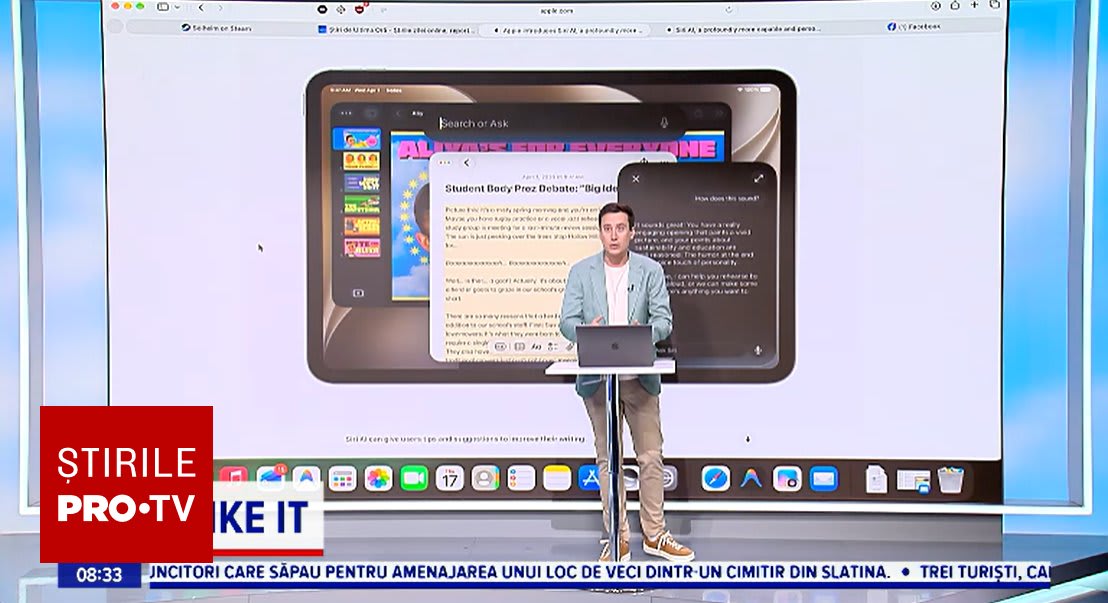Open the second Siri AI, profoundly more capable tab
The width and height of the screenshot is (1108, 603).
point(742,29)
